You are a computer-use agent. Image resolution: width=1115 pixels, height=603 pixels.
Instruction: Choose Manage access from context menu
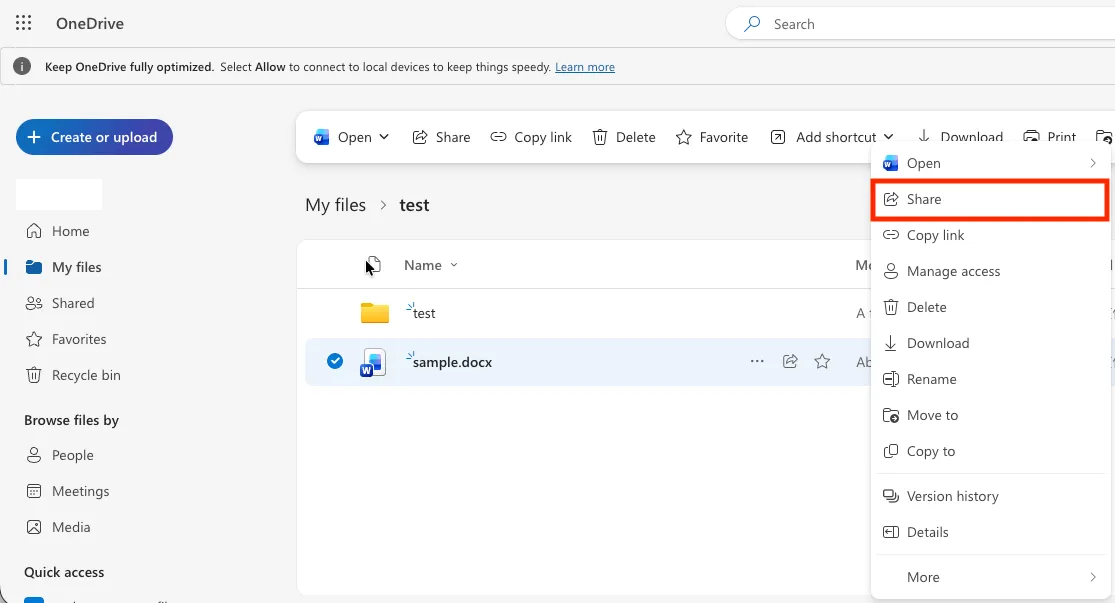pos(991,271)
